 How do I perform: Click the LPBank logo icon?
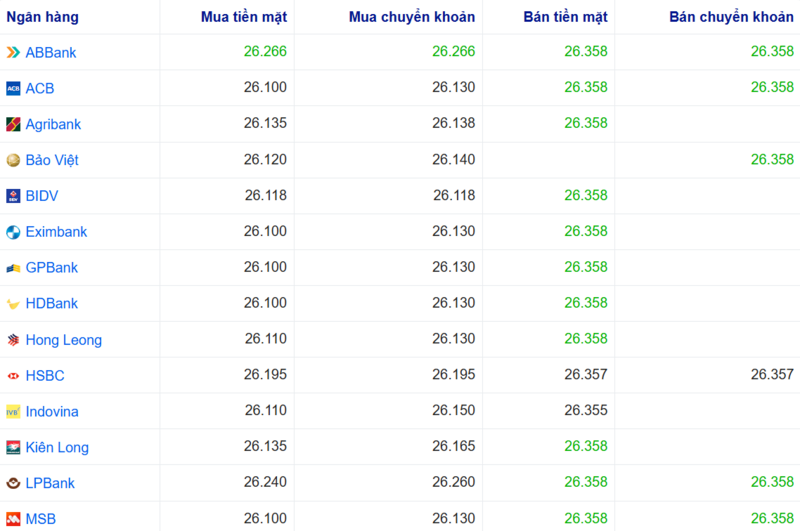click(x=13, y=483)
